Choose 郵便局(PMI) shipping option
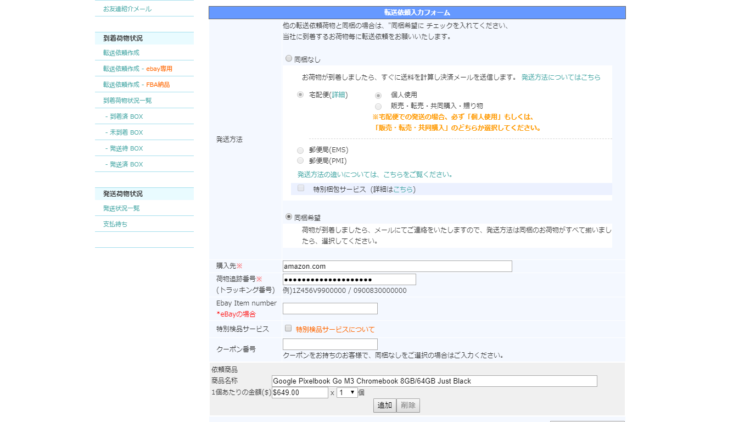Screen dimensions: 750x422 pyautogui.click(x=300, y=161)
